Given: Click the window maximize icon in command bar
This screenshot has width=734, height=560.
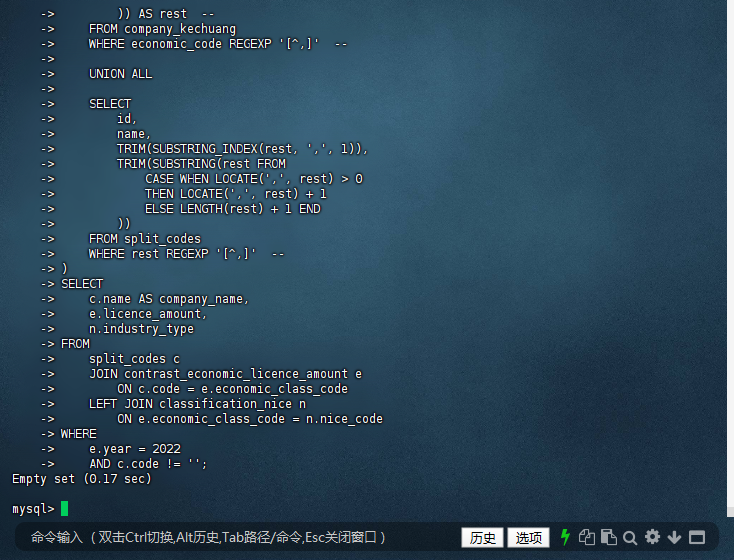Looking at the screenshot, I should click(x=697, y=538).
